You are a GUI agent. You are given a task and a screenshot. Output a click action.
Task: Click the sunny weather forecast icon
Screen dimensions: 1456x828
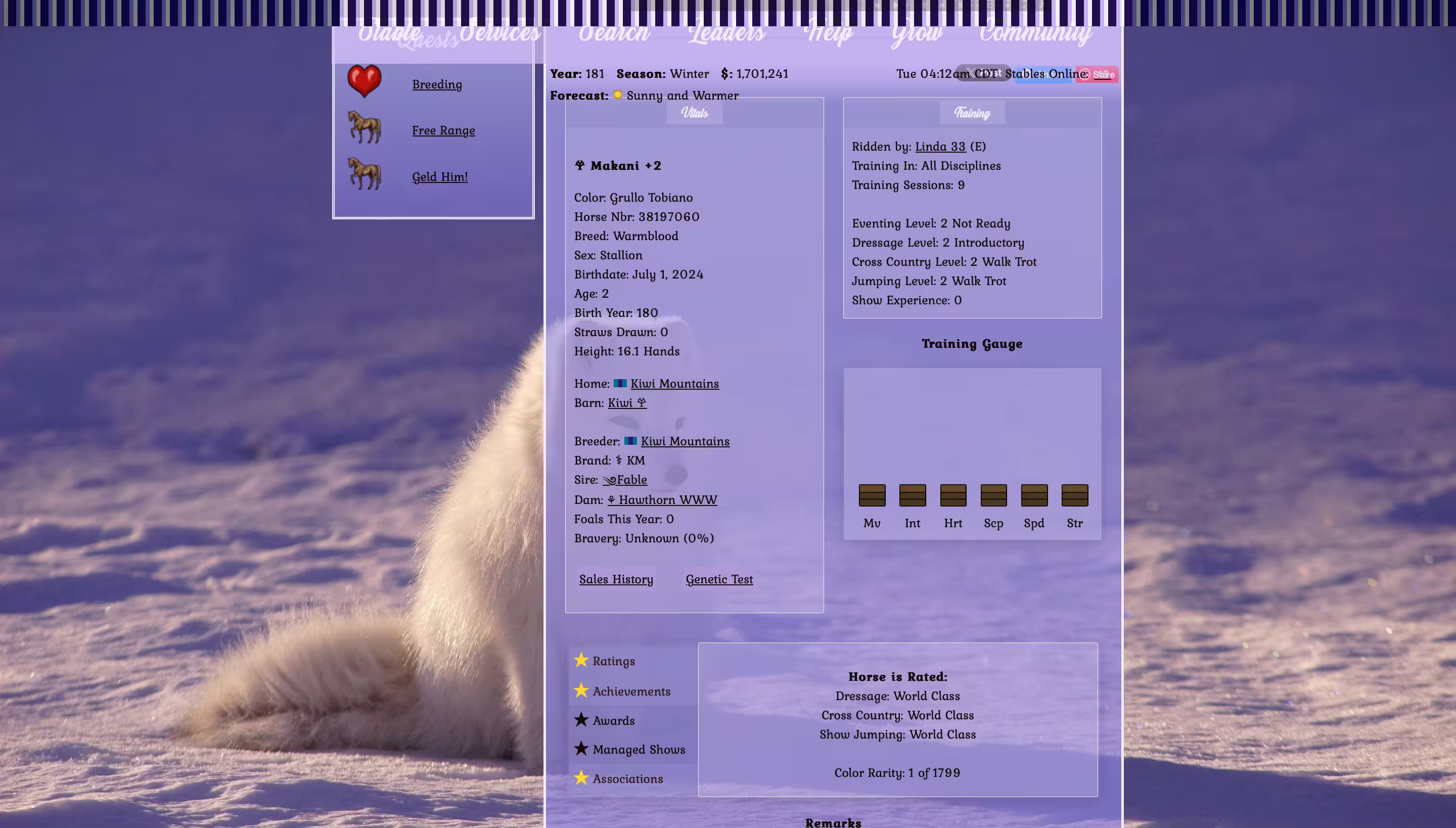pos(617,95)
